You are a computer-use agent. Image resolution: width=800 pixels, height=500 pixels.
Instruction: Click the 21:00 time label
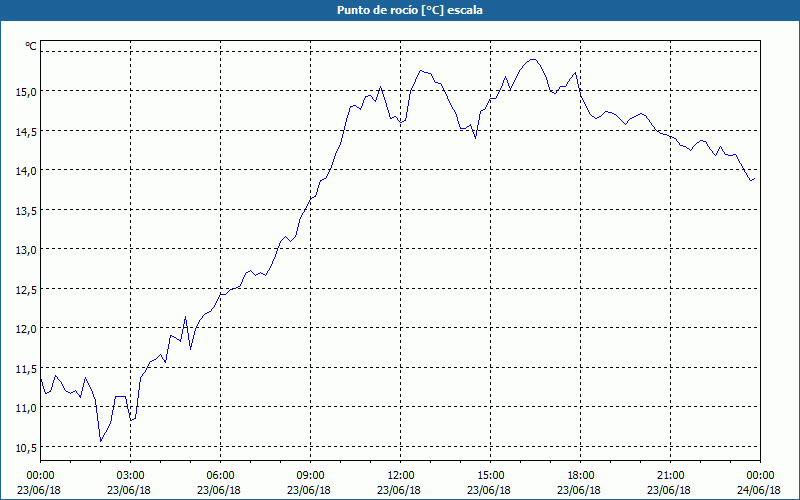click(x=670, y=476)
